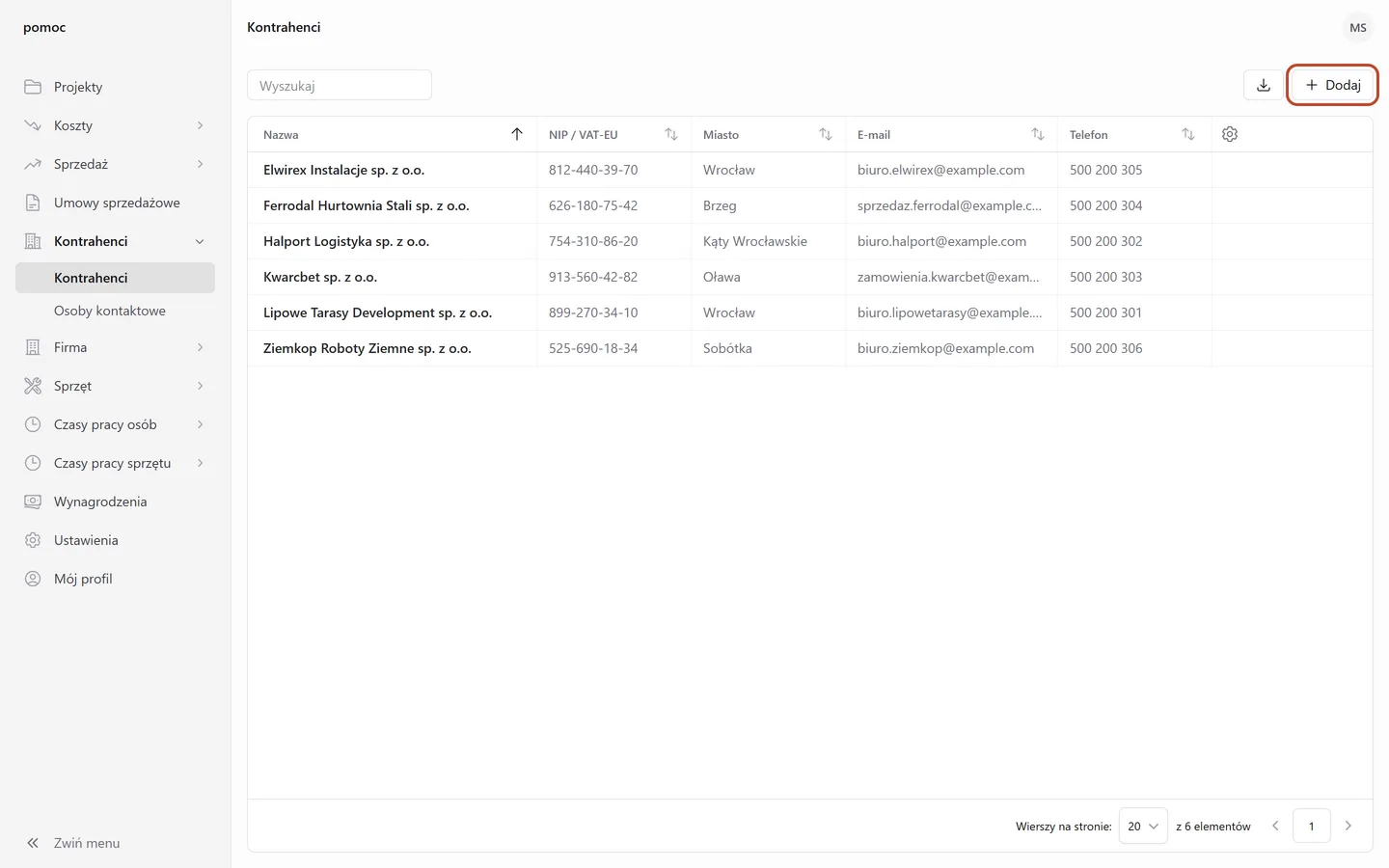This screenshot has height=868, width=1389.
Task: Click the Wyszukaj search field
Action: click(340, 85)
